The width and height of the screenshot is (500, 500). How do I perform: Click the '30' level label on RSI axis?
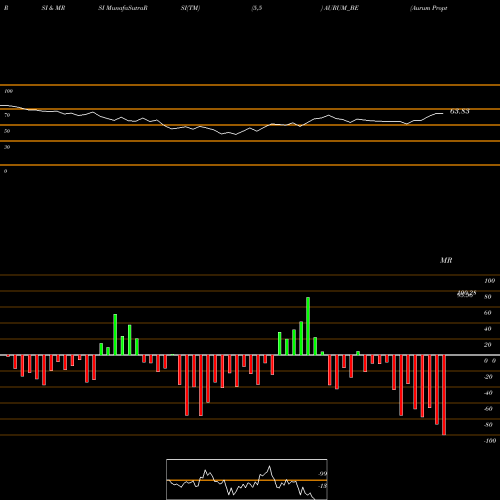(x=7, y=147)
